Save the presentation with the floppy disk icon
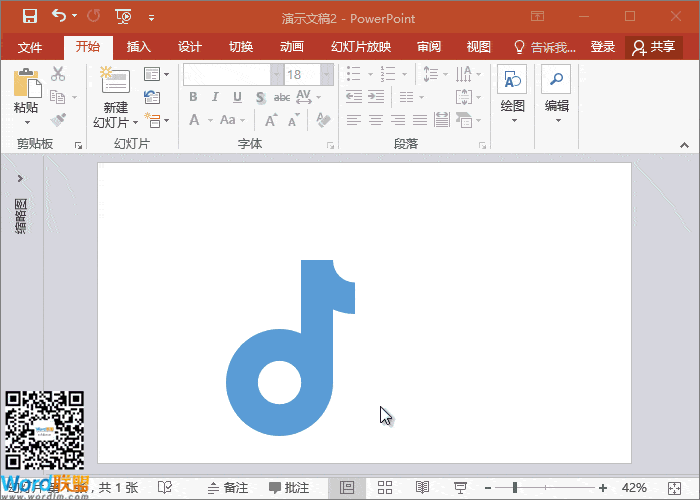 (x=30, y=16)
